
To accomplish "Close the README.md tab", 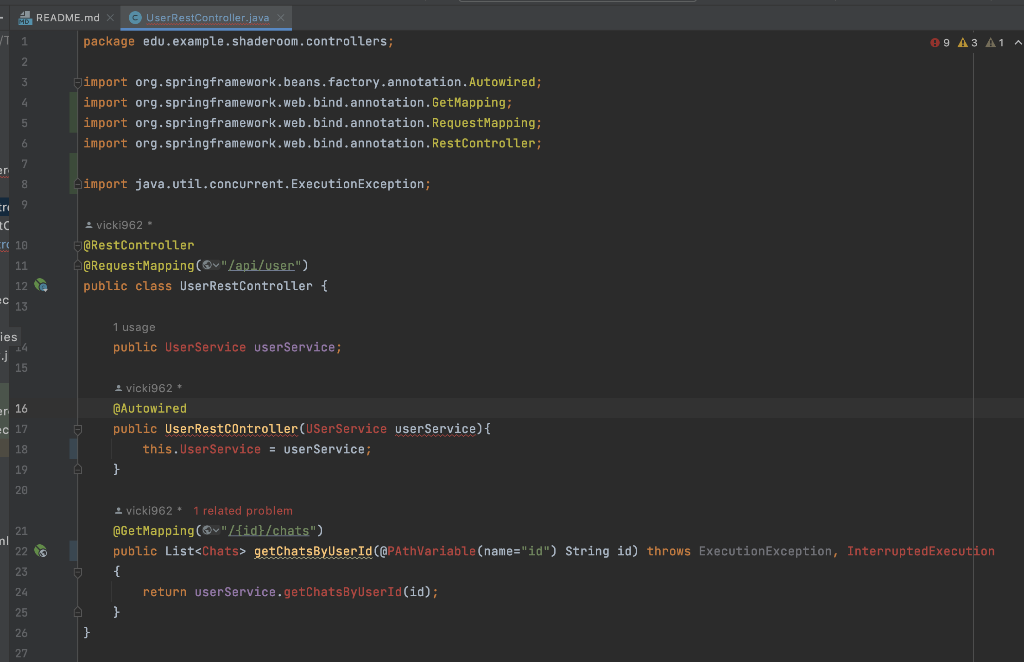I will (110, 18).
